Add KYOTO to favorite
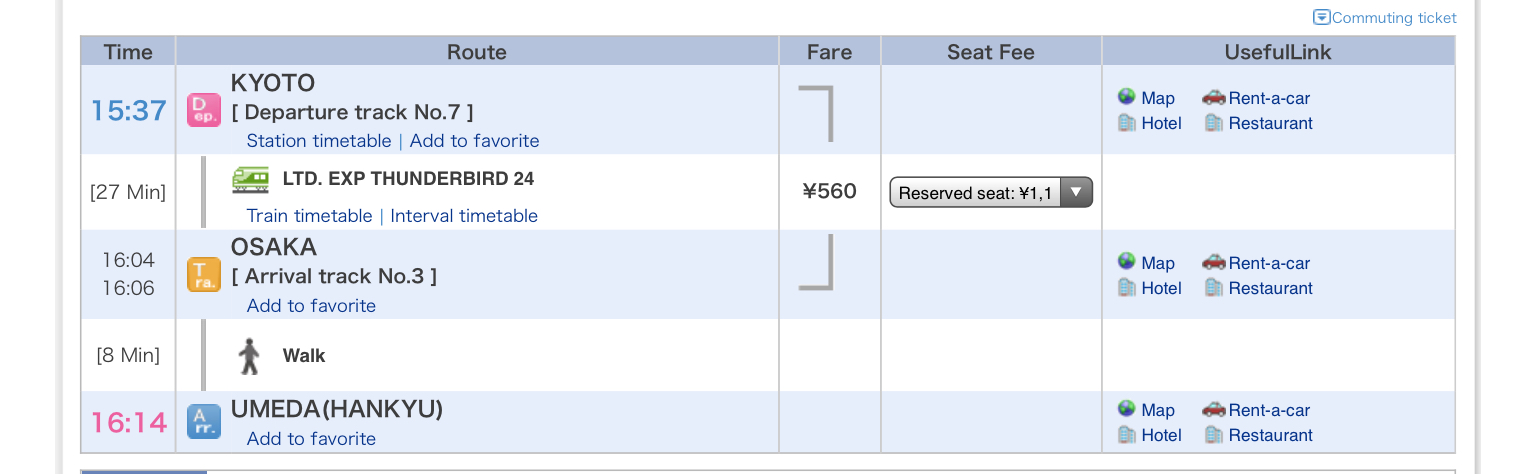This screenshot has width=1536, height=474. [x=474, y=141]
